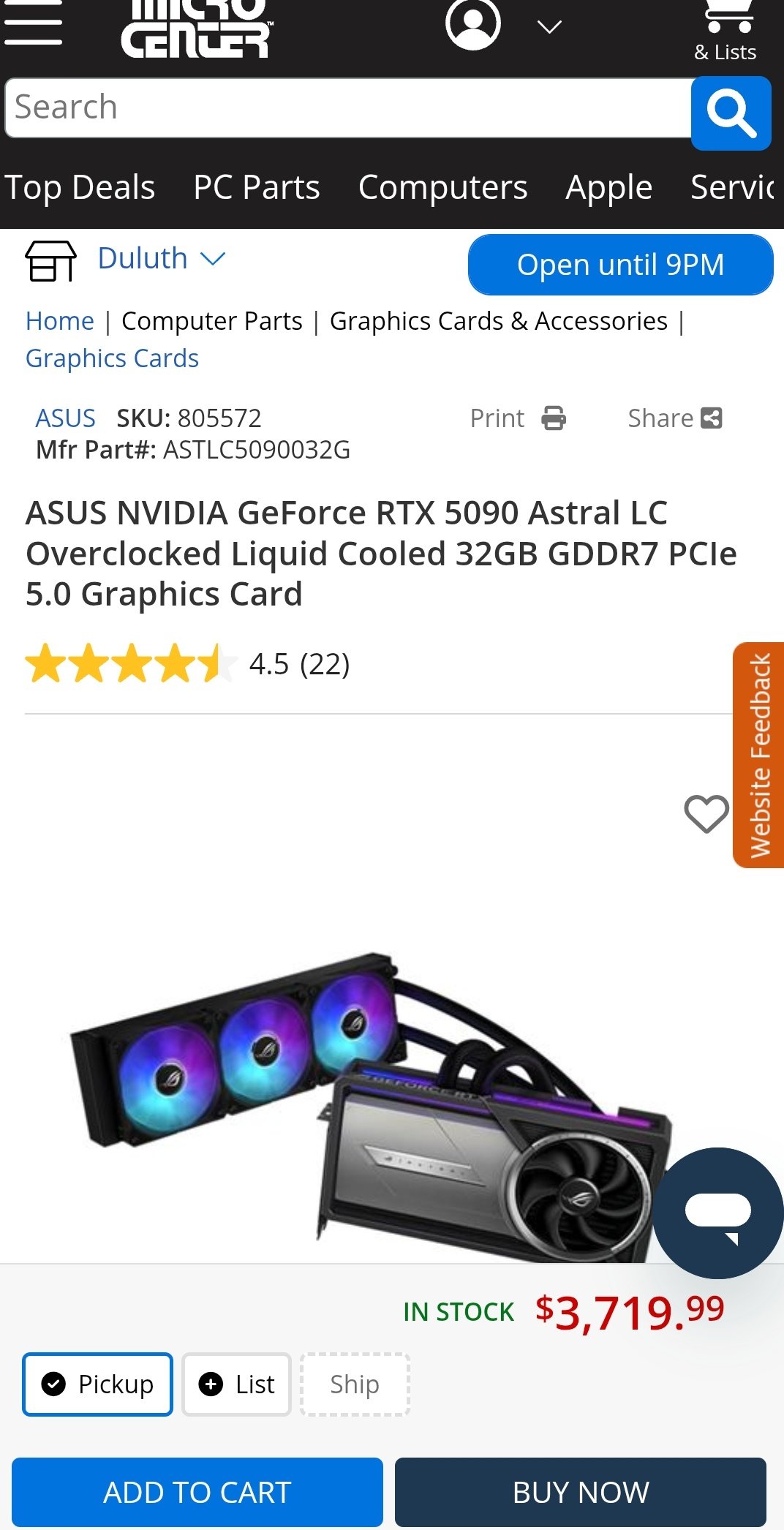Add product to wishlist with heart icon
This screenshot has height=1530, width=784.
pos(706,814)
